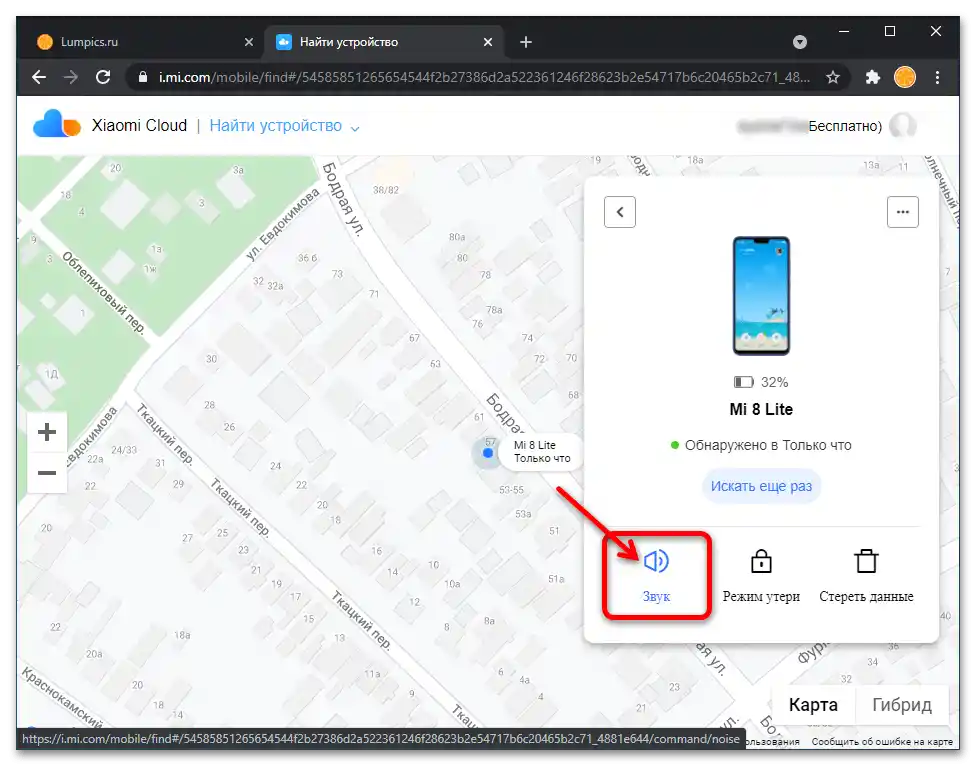Open the user avatar in Xiaomi Cloud header

click(903, 125)
